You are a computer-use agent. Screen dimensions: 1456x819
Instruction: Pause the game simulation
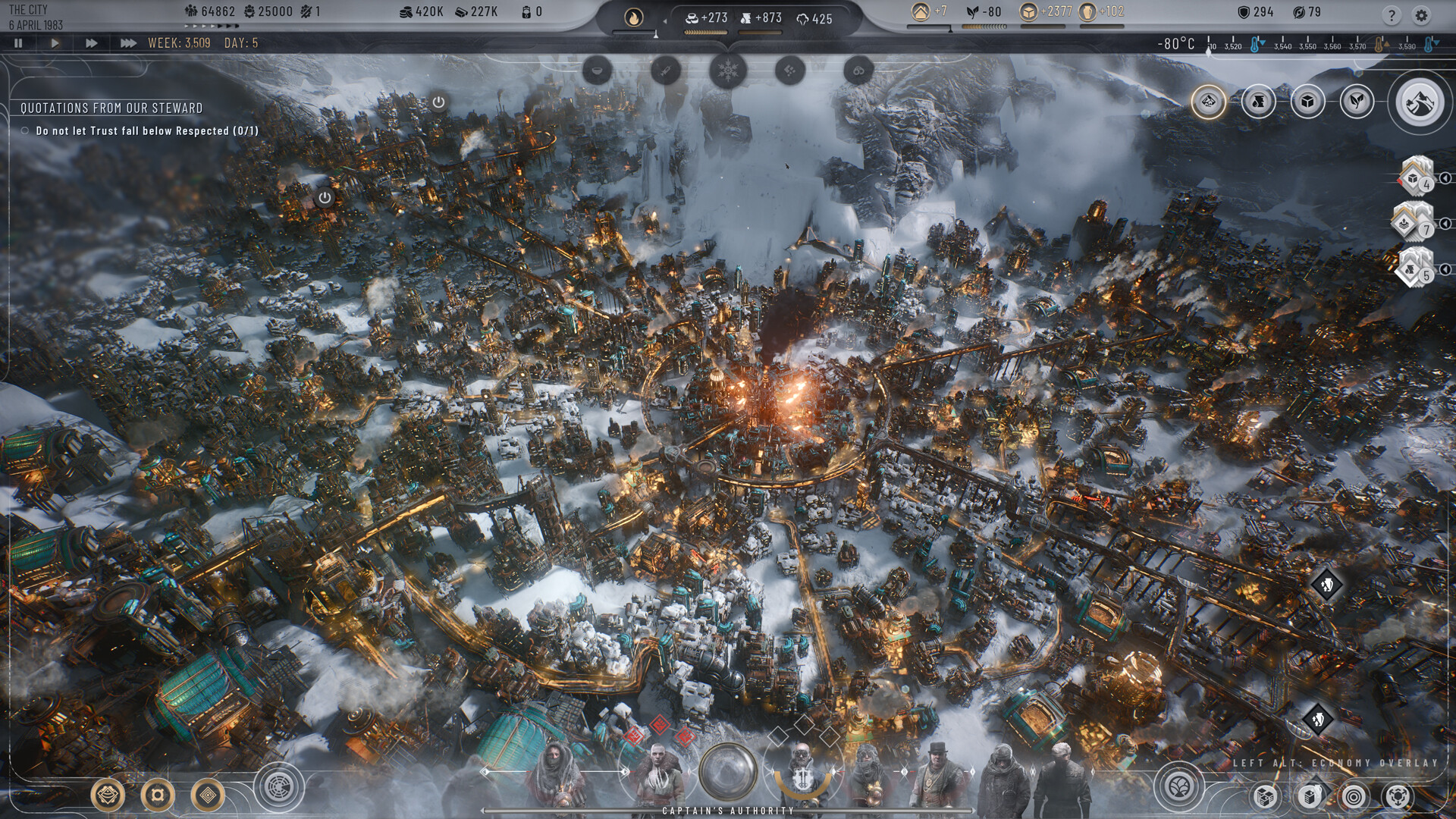point(17,43)
